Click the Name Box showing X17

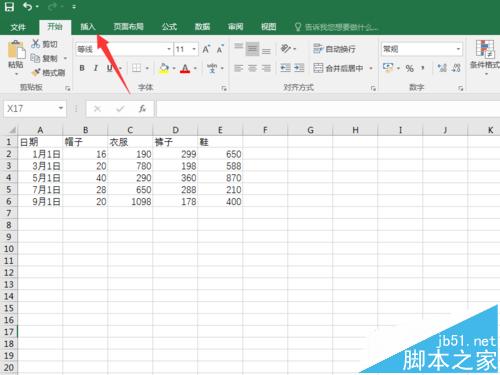pyautogui.click(x=35, y=109)
